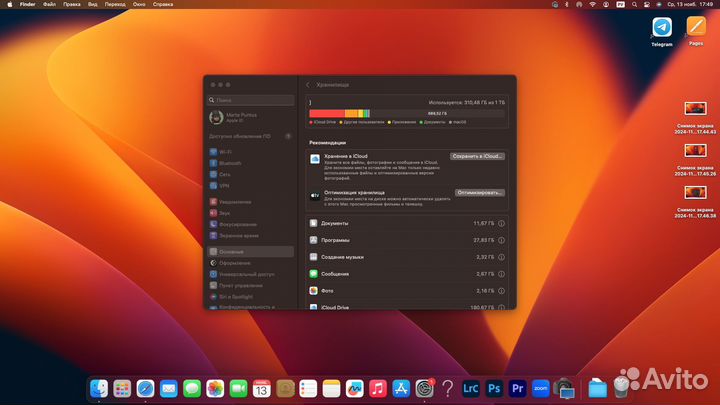
Task: Open Spotlight search in the menu bar
Action: click(x=634, y=4)
